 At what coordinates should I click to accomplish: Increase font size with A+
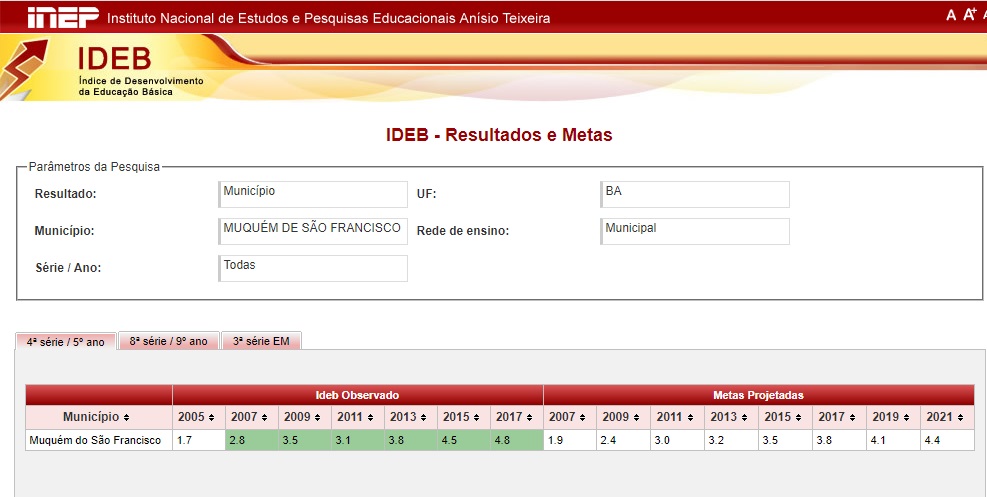(969, 14)
